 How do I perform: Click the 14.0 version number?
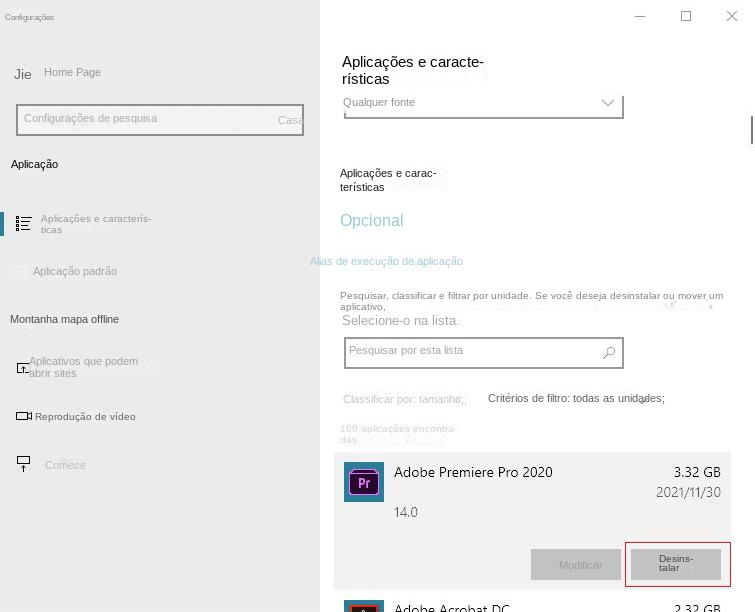pyautogui.click(x=405, y=512)
